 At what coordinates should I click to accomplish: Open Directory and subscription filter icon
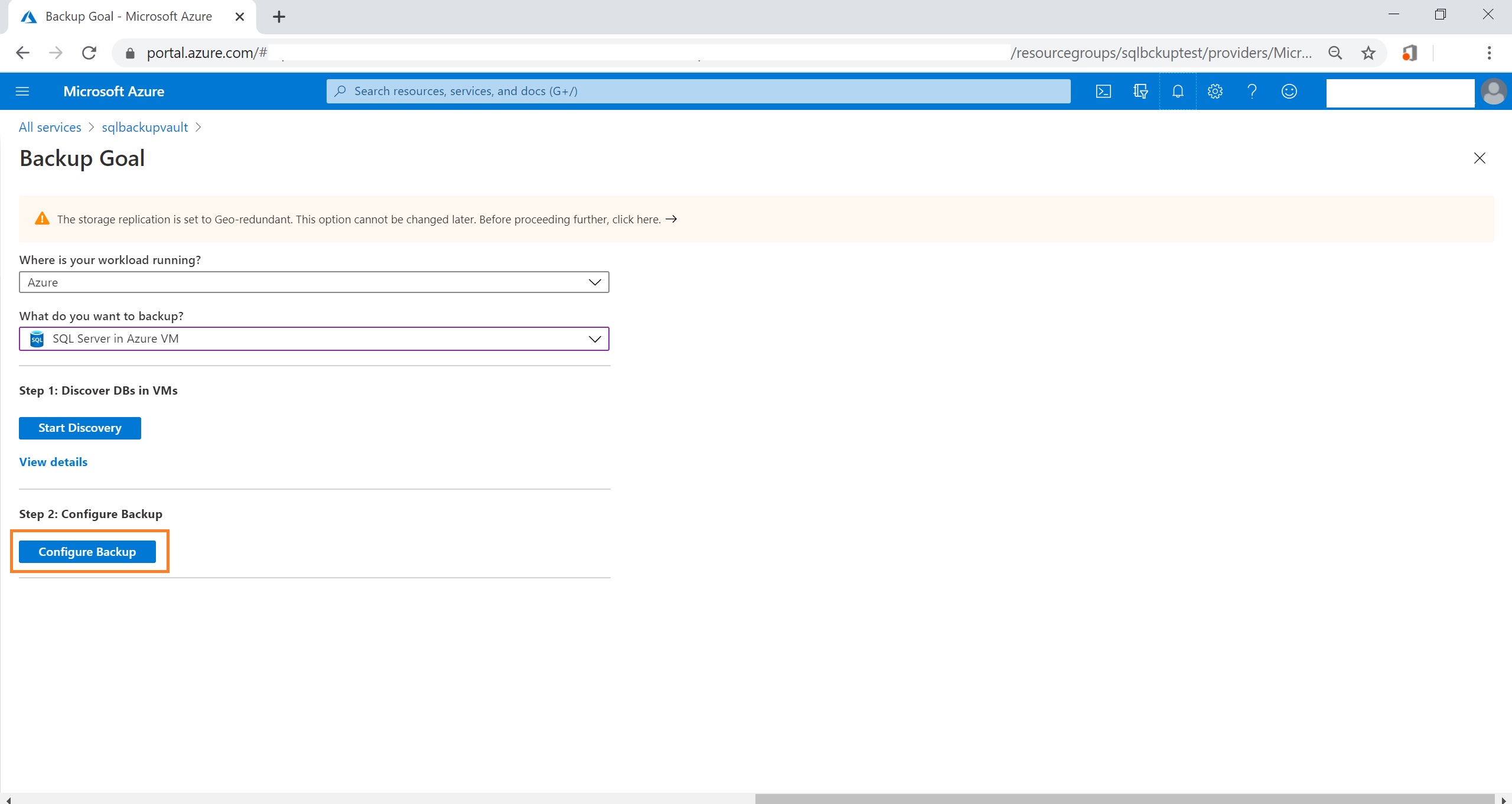pyautogui.click(x=1140, y=91)
